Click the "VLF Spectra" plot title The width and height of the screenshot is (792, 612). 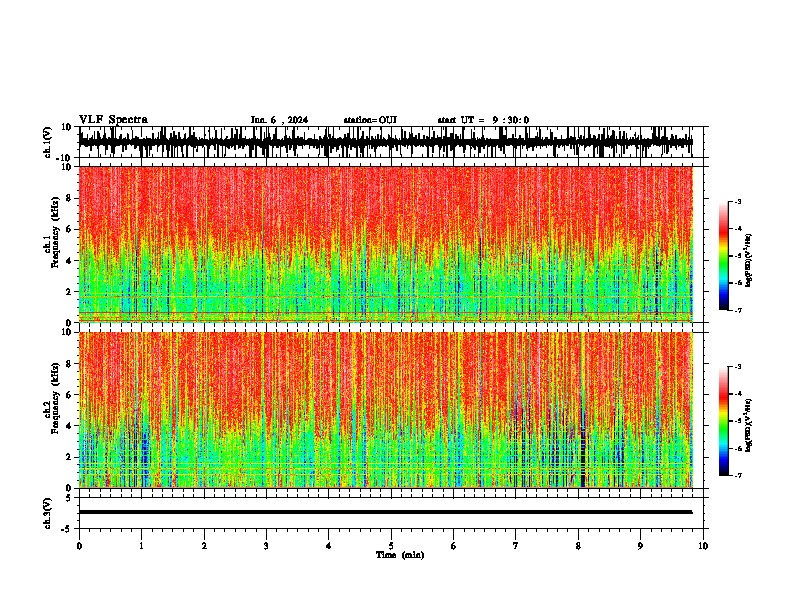113,120
